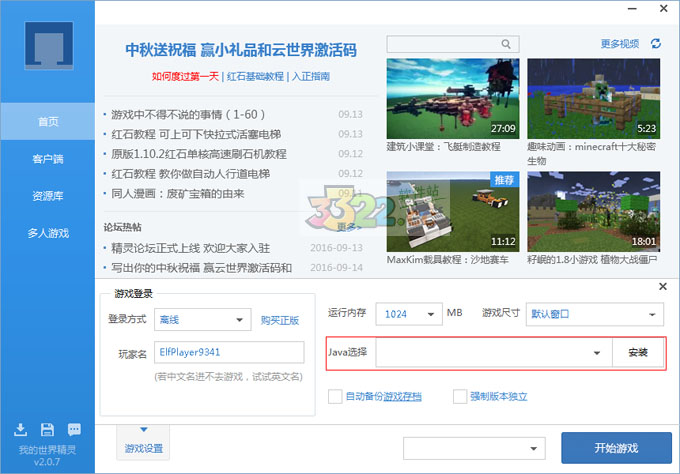Screen dimensions: 680x474
Task: Open post 写出你的中秋祝福 赢云世界激活码和
Action: 201,268
